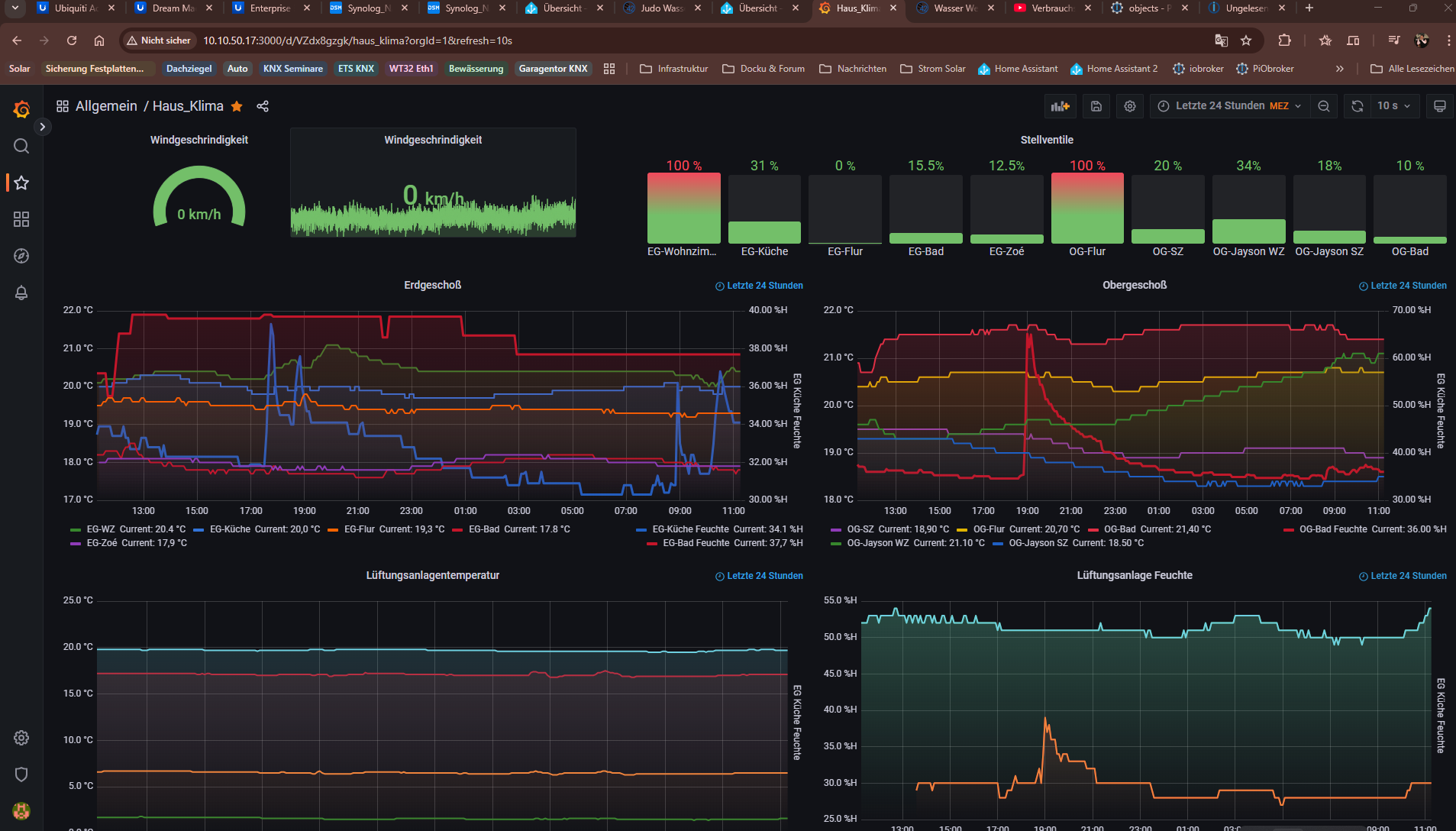This screenshot has width=1456, height=831.
Task: Expand the sidebar with the arrow toggle
Action: tap(43, 127)
